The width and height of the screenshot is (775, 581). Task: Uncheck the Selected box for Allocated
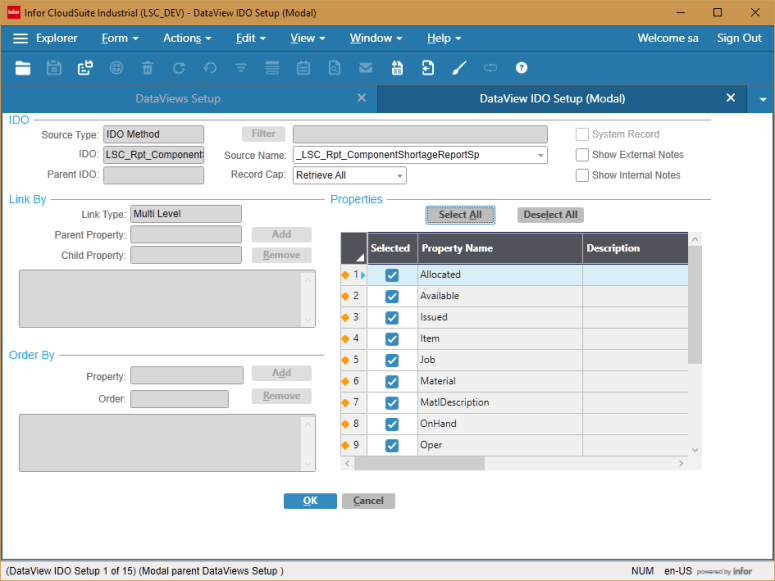tap(392, 275)
